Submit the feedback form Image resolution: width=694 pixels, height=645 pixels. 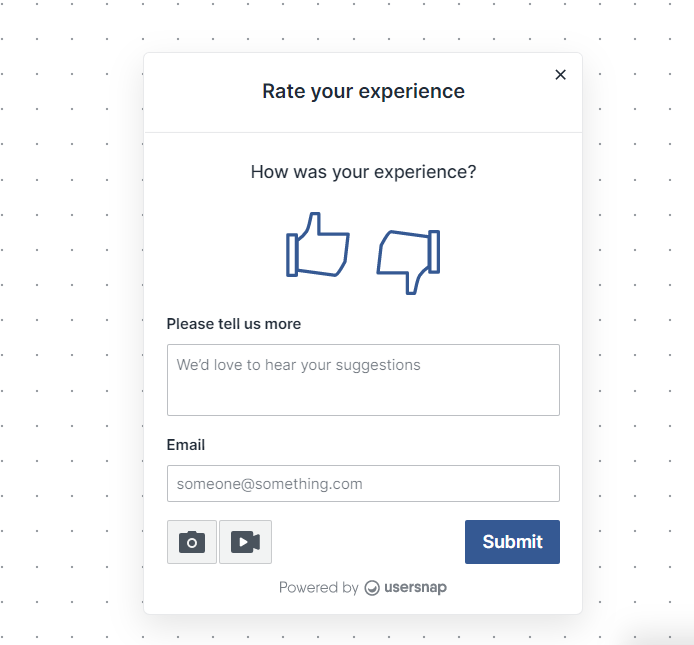(x=512, y=542)
